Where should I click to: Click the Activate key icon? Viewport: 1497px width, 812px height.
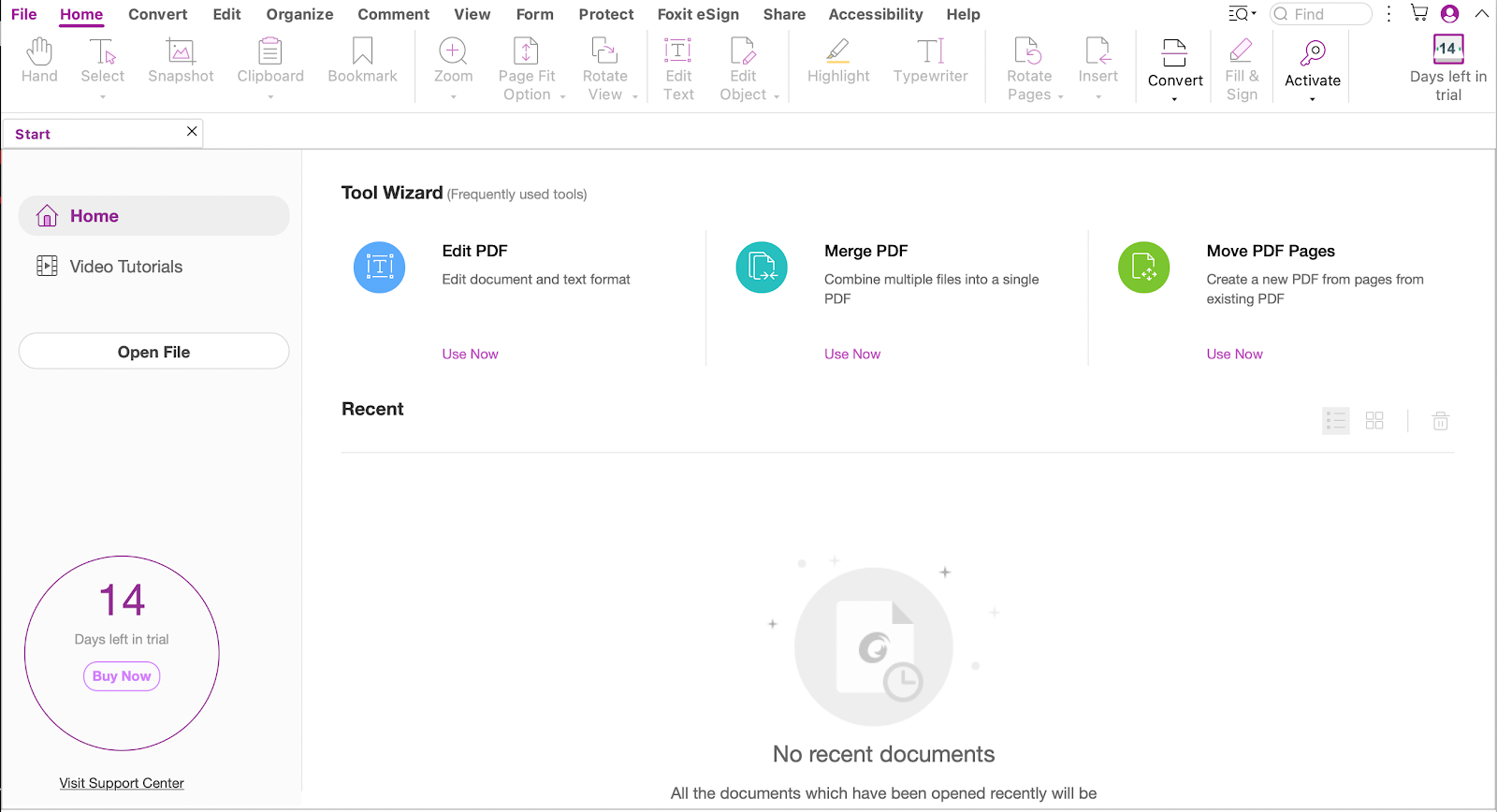click(x=1313, y=52)
